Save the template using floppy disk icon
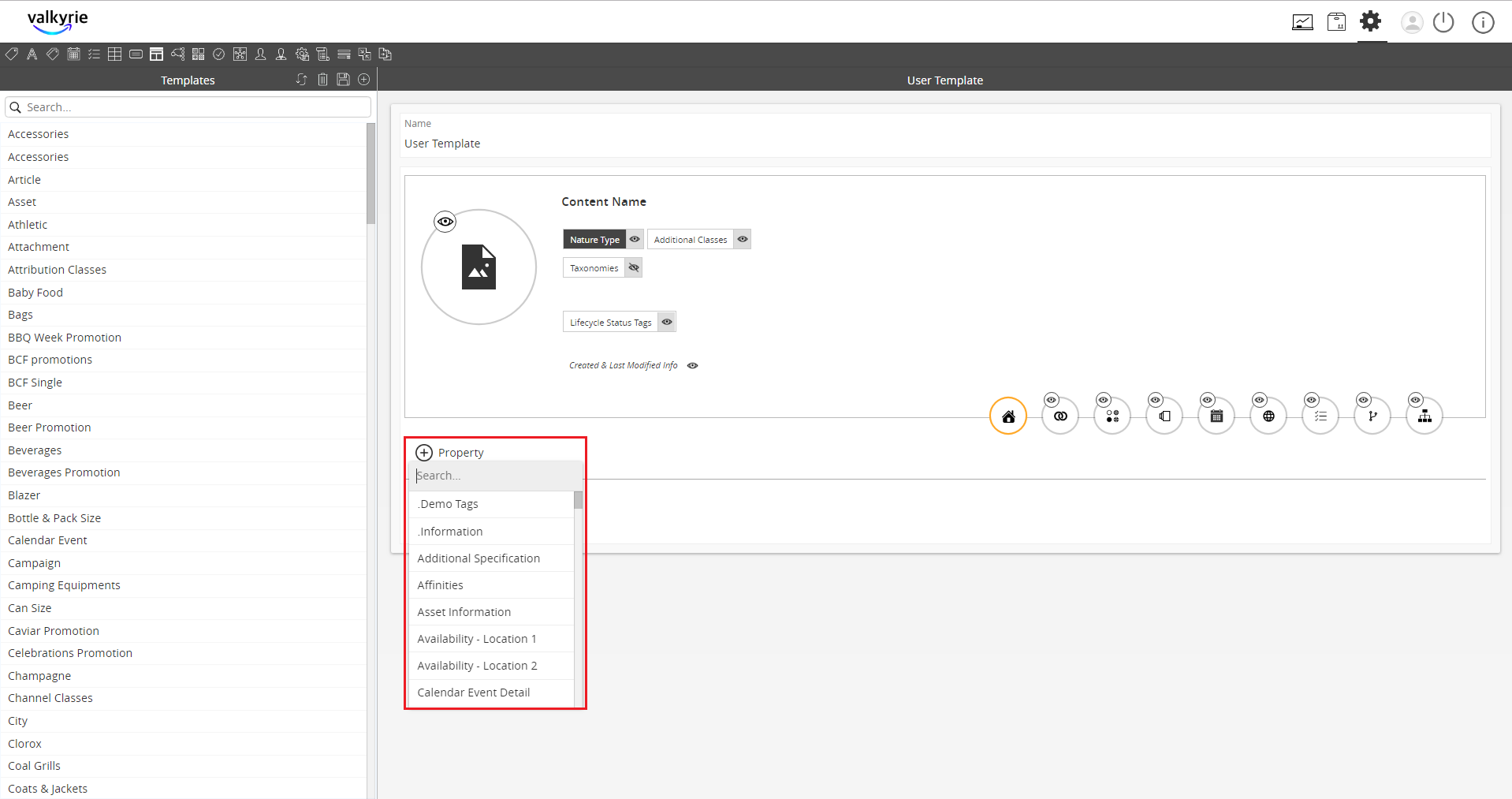The image size is (1512, 799). click(x=343, y=80)
